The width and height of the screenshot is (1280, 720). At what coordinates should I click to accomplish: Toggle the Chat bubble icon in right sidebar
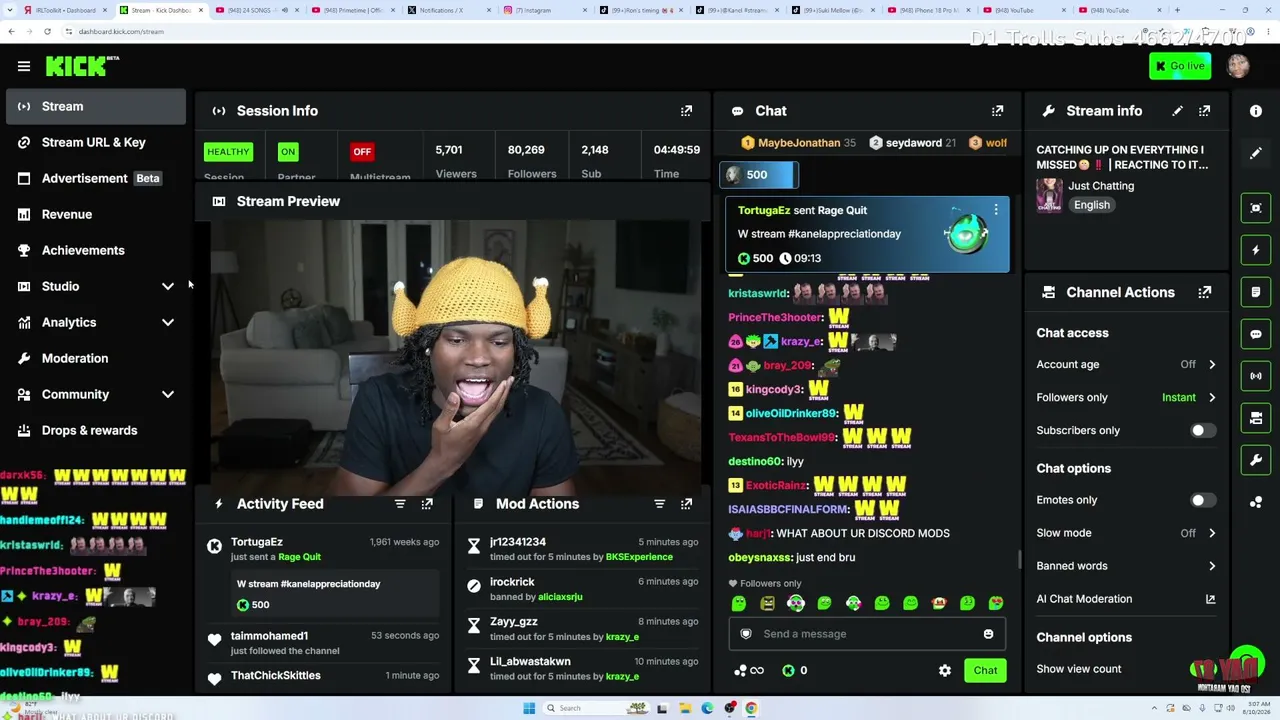coord(1256,334)
